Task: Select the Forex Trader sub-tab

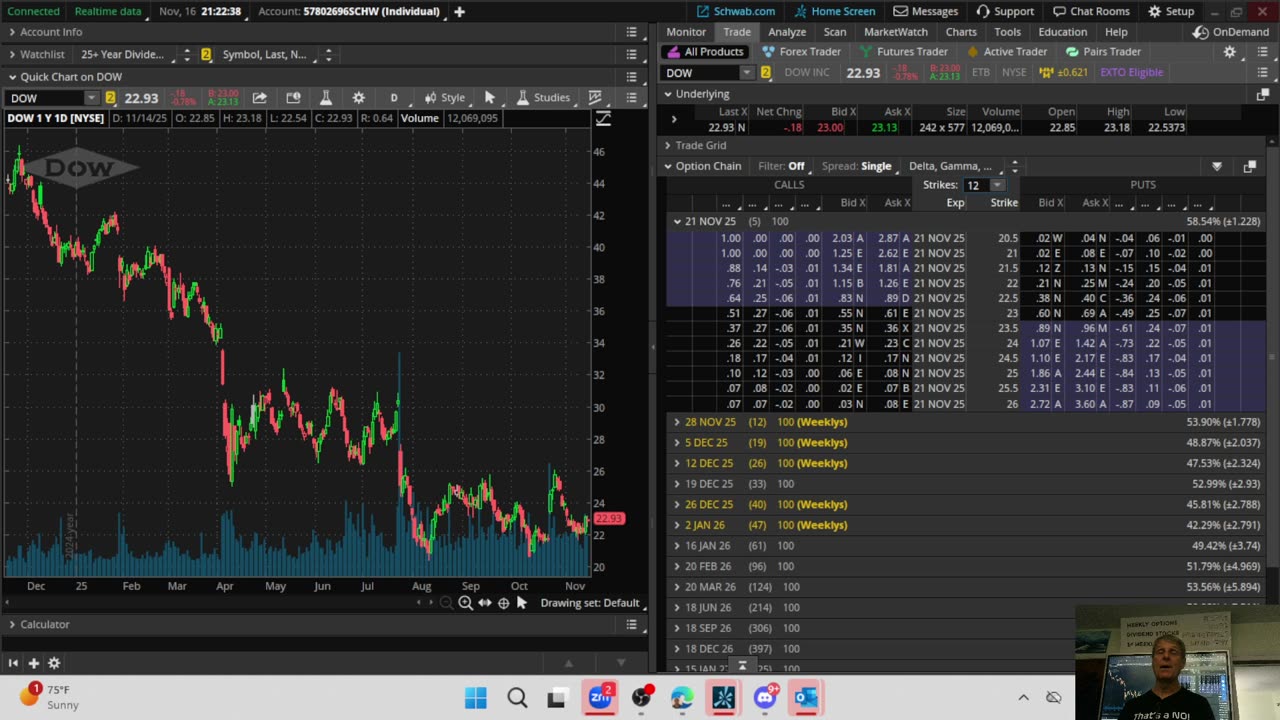Action: [801, 52]
